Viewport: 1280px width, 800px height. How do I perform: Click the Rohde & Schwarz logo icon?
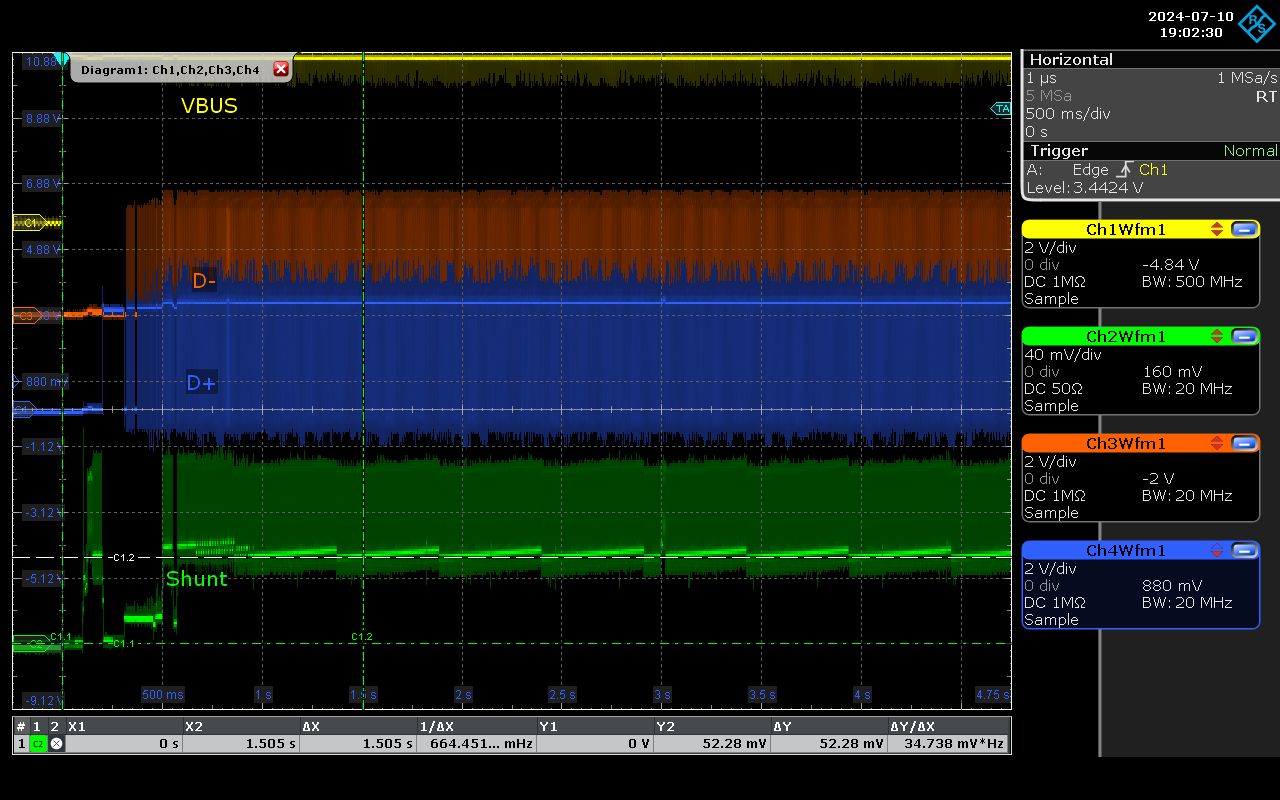click(x=1256, y=23)
